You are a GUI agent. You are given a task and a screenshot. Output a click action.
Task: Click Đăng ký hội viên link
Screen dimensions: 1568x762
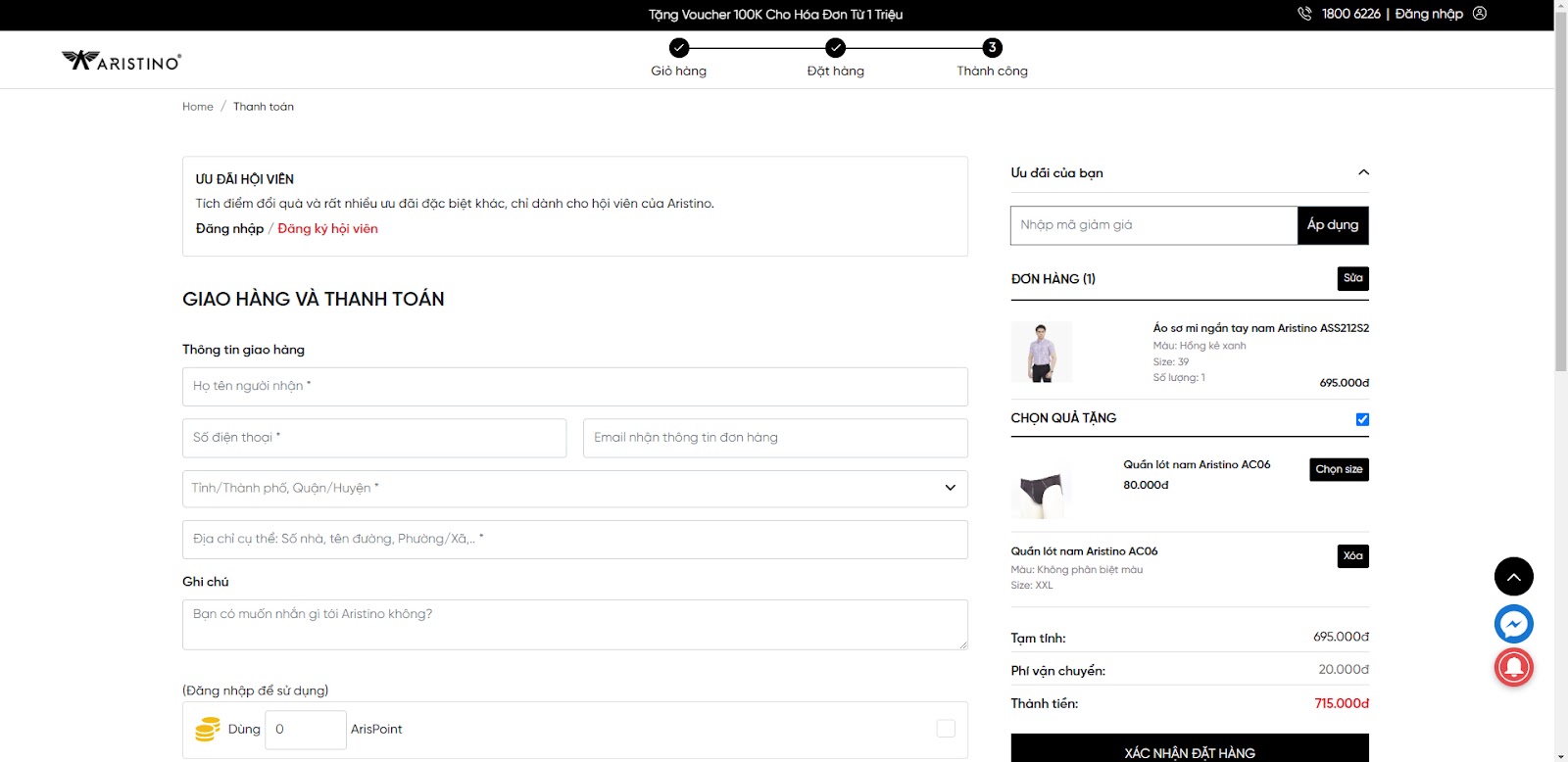327,228
